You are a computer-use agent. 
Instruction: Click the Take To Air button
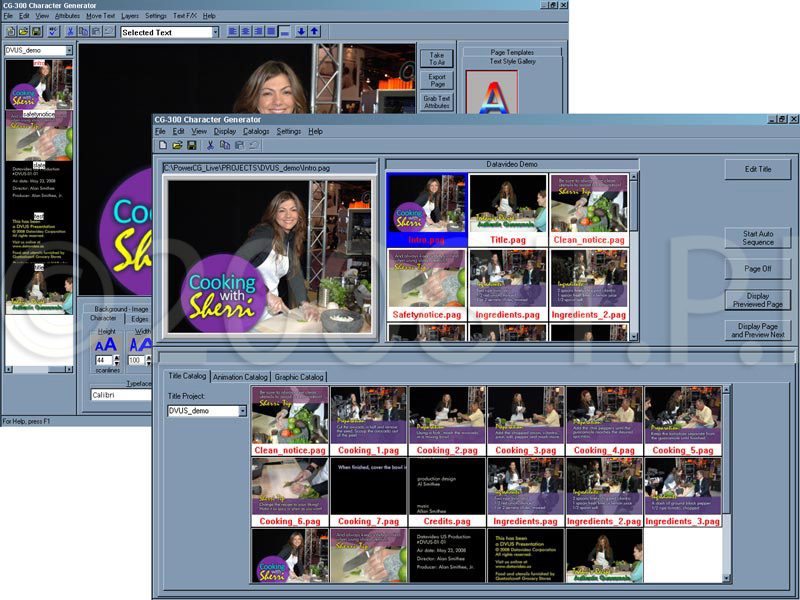(x=437, y=59)
